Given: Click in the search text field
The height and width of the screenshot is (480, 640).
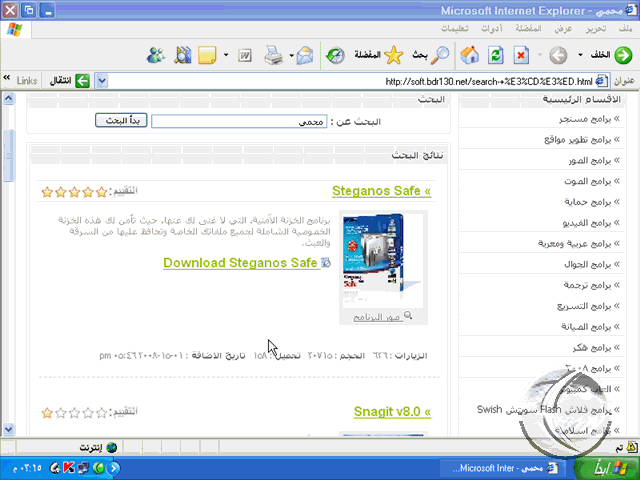Looking at the screenshot, I should [239, 121].
